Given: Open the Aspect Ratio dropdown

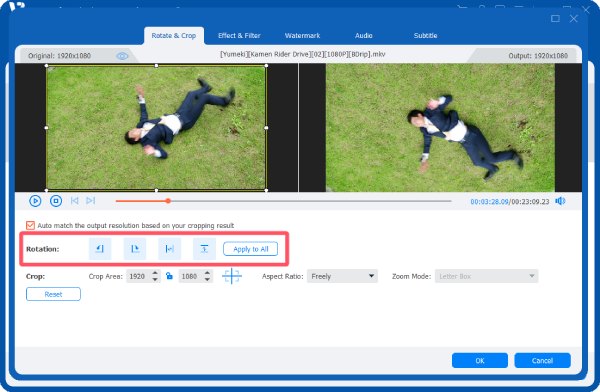Looking at the screenshot, I should coord(342,276).
